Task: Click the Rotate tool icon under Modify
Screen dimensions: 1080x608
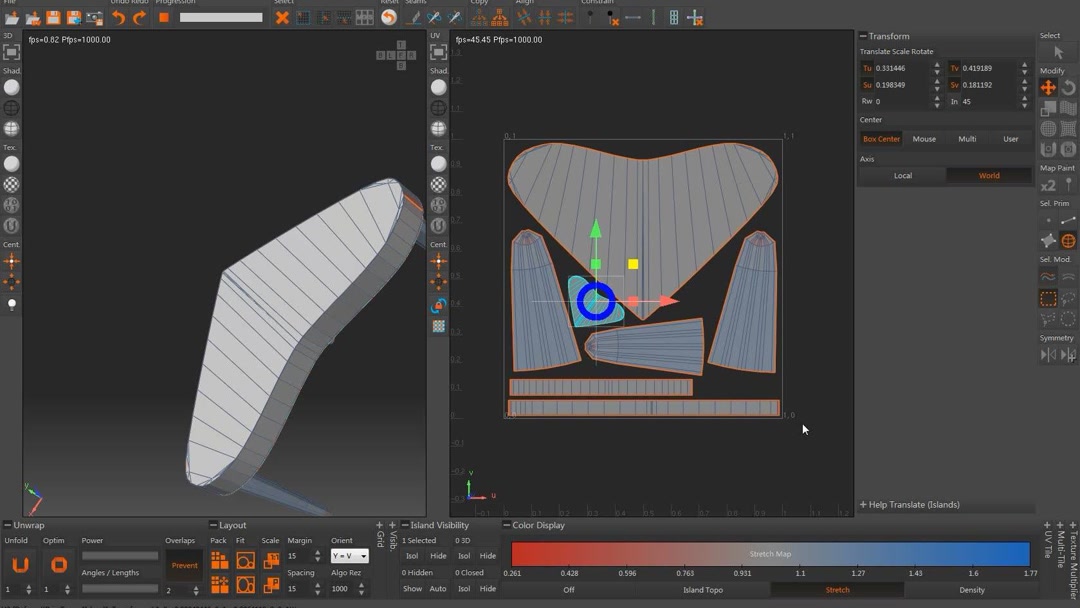Action: [1068, 88]
